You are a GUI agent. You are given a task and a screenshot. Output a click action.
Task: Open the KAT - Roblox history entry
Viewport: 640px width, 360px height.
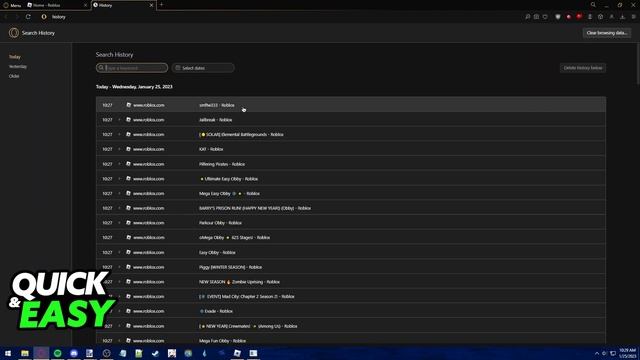351,149
